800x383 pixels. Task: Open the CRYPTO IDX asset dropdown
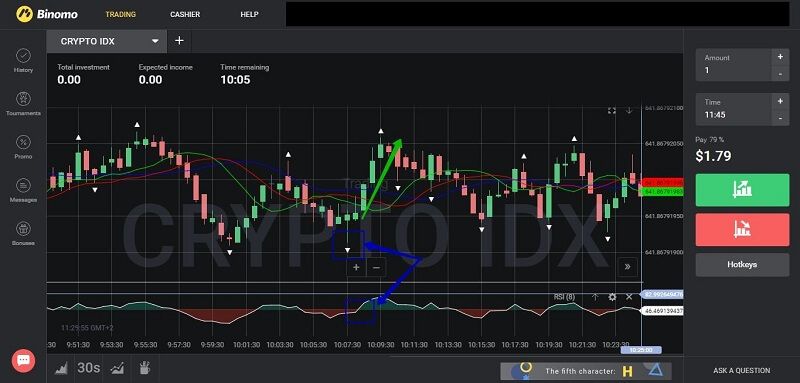coord(106,41)
